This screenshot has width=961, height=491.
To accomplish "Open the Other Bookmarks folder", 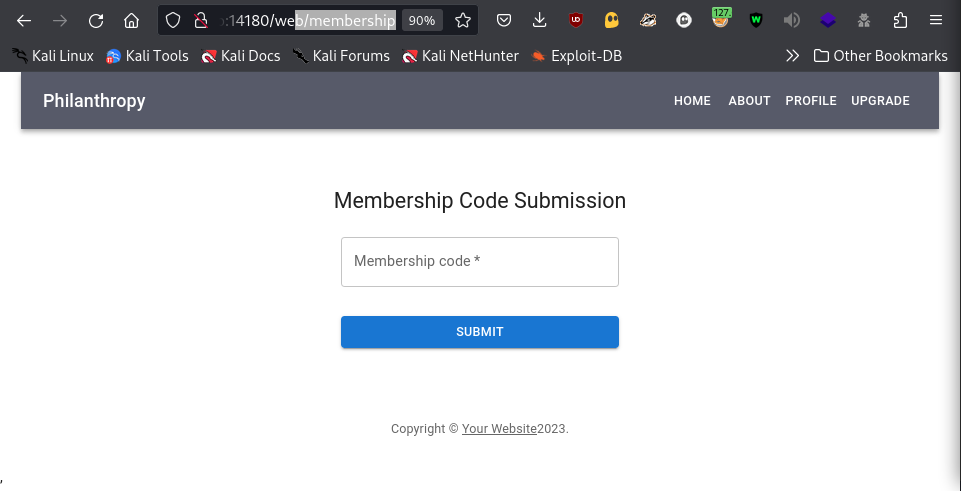I will click(880, 56).
